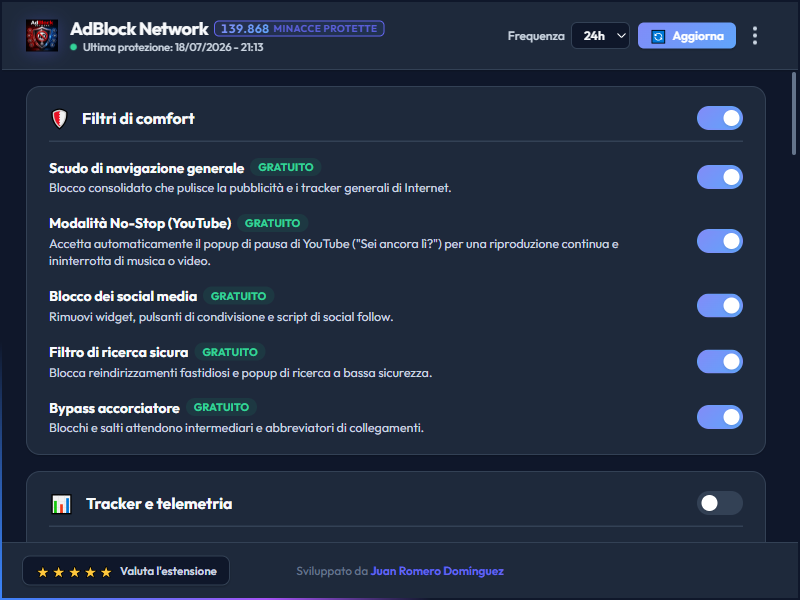Click the red shield icon beside Filtri di comfort

(60, 119)
